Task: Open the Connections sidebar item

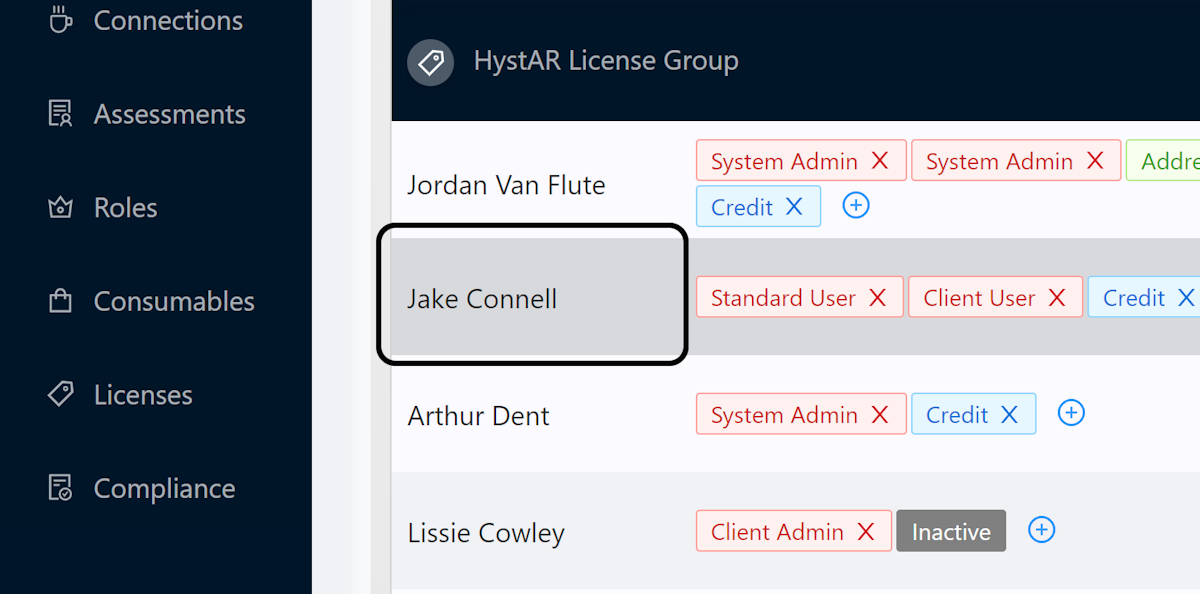Action: 146,20
